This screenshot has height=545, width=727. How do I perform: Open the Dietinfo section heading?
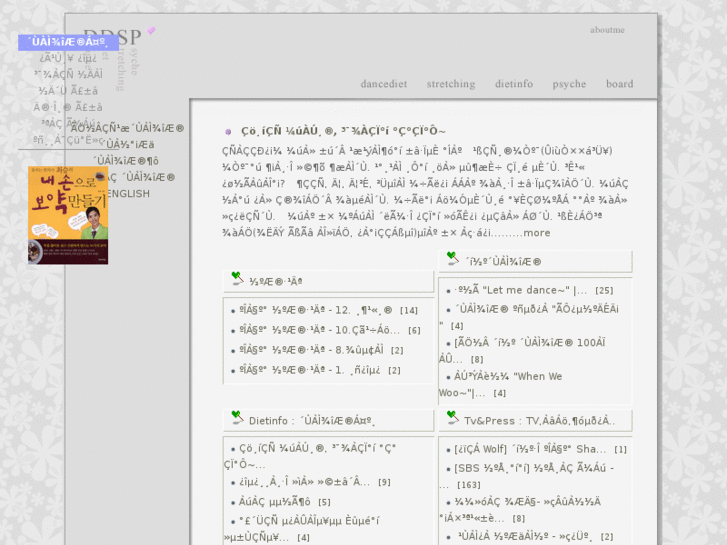point(312,421)
